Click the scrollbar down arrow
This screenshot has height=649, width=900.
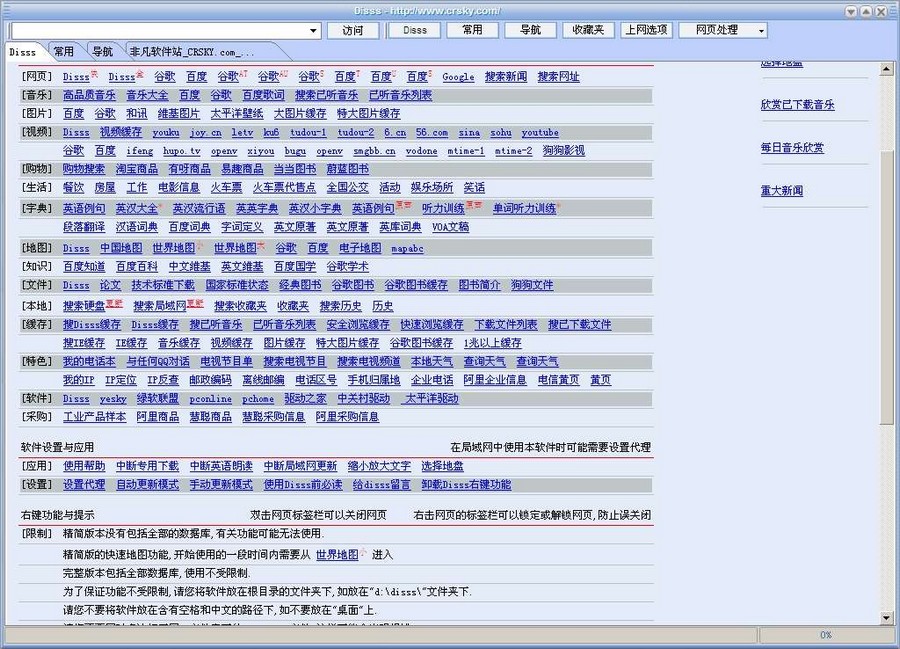pos(886,618)
